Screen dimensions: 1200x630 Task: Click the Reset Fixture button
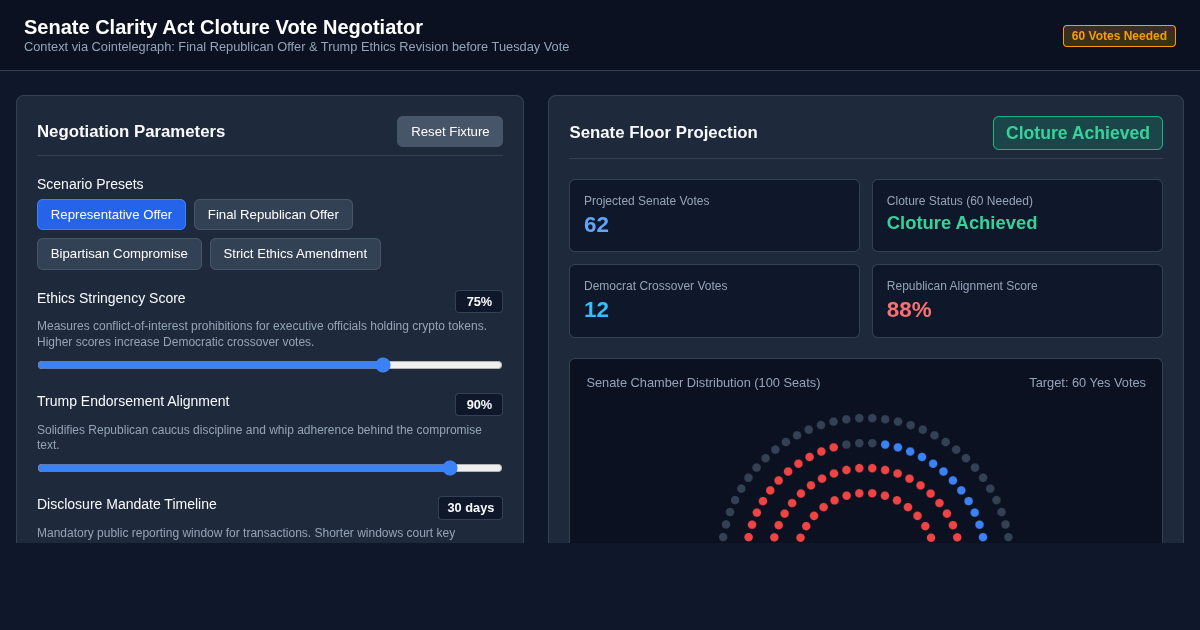pos(450,132)
